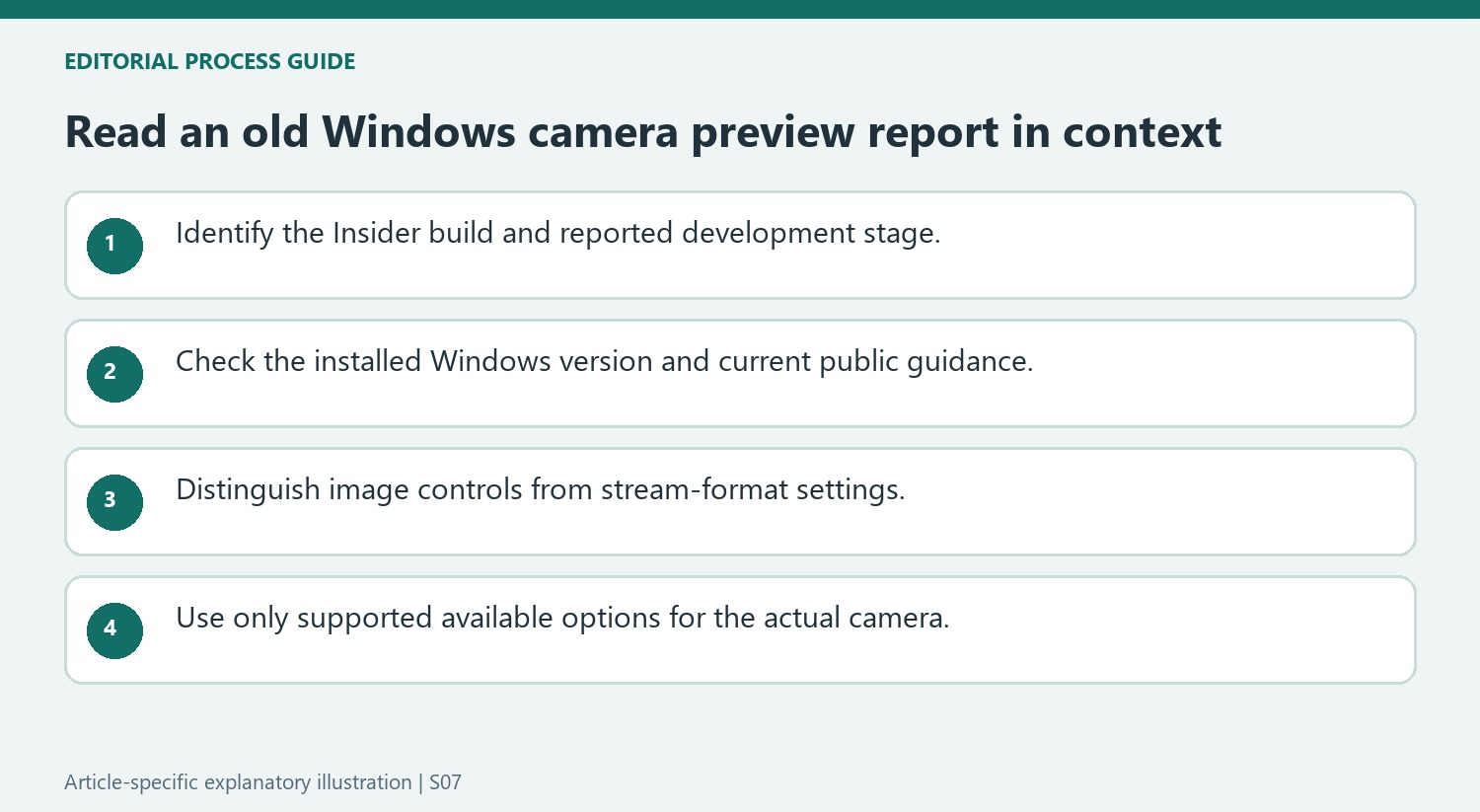Select the step 'Distinguish image controls from stream-format settings.'

click(x=740, y=501)
